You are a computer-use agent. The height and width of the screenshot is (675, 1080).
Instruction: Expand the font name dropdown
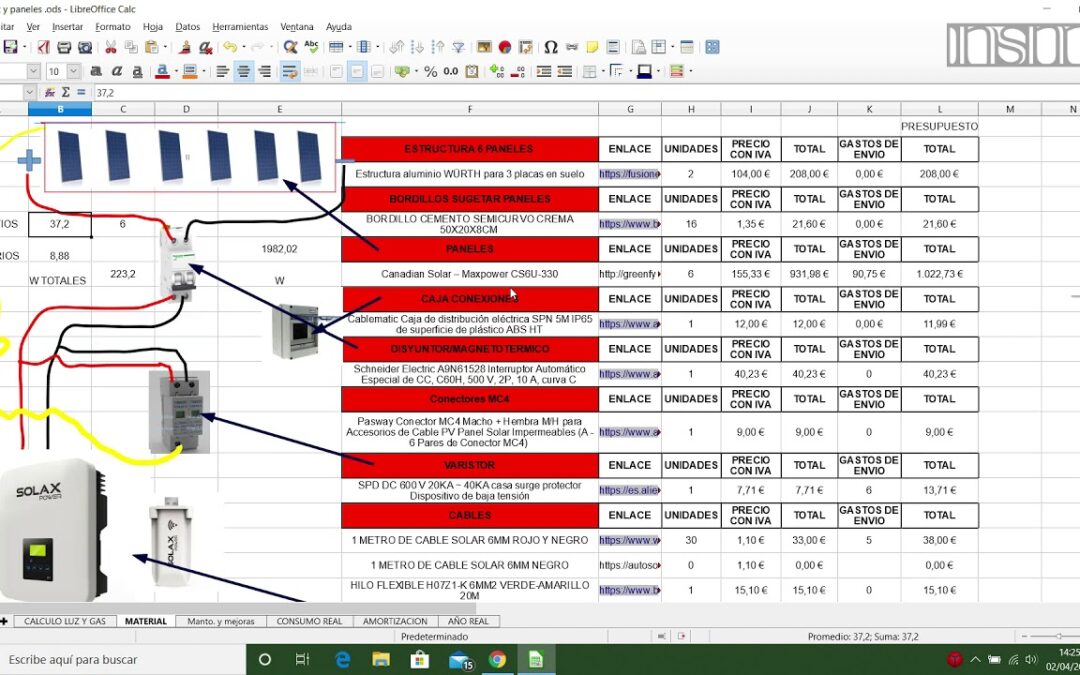point(34,71)
